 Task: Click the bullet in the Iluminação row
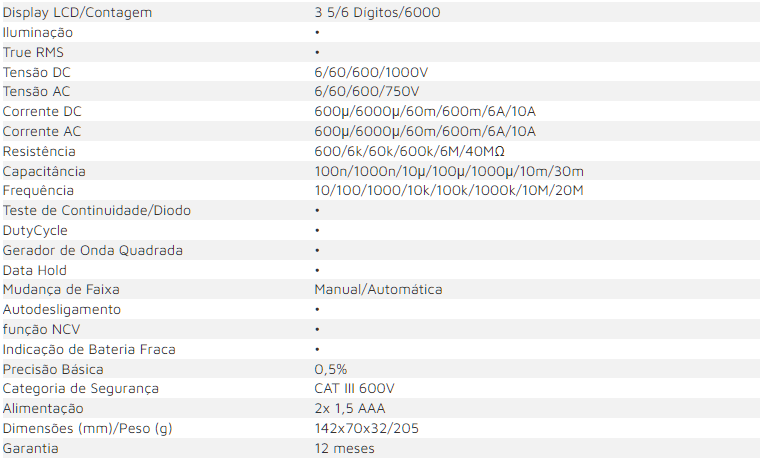coord(317,33)
